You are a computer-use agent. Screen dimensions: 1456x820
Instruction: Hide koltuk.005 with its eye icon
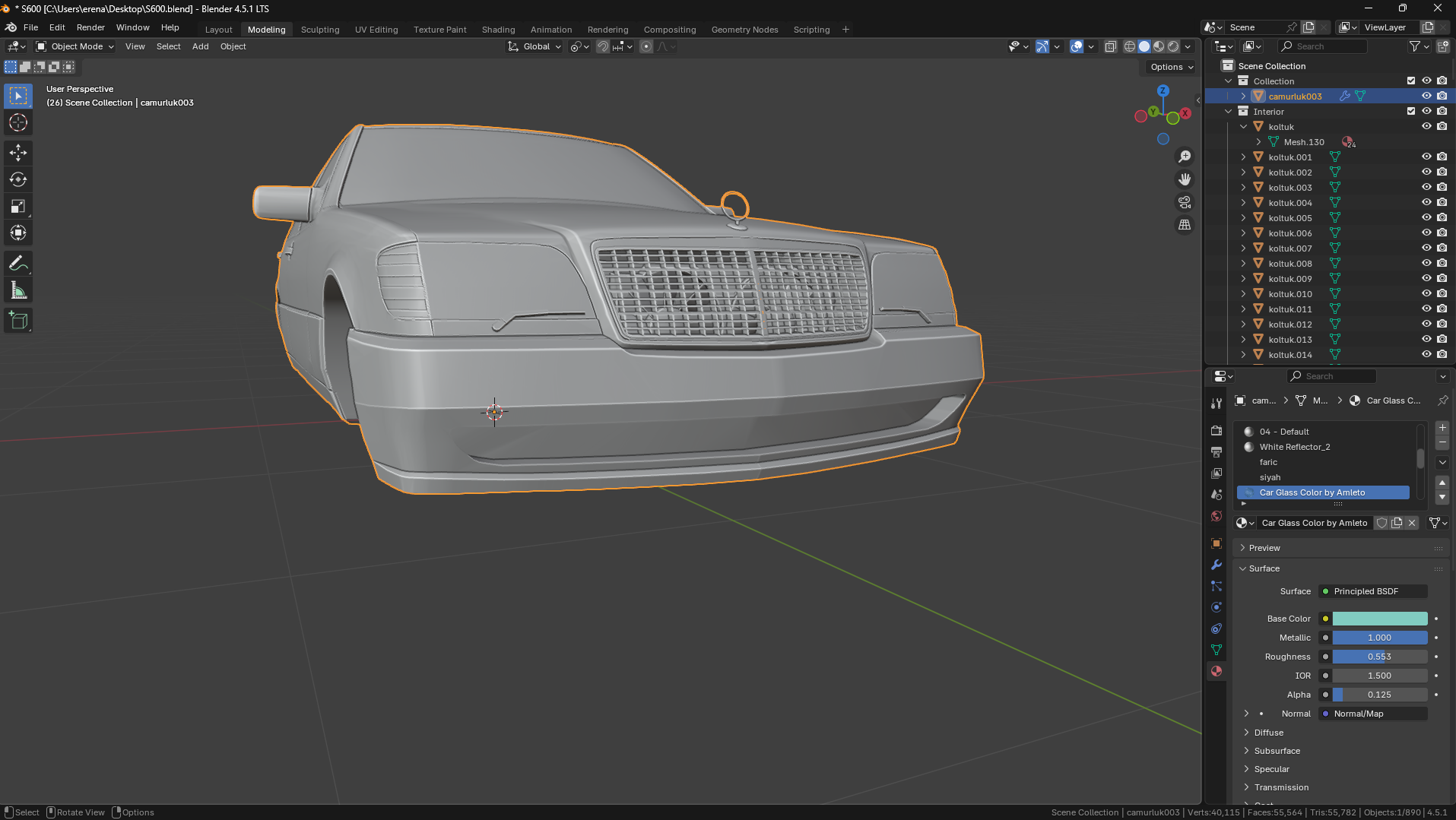tap(1426, 218)
